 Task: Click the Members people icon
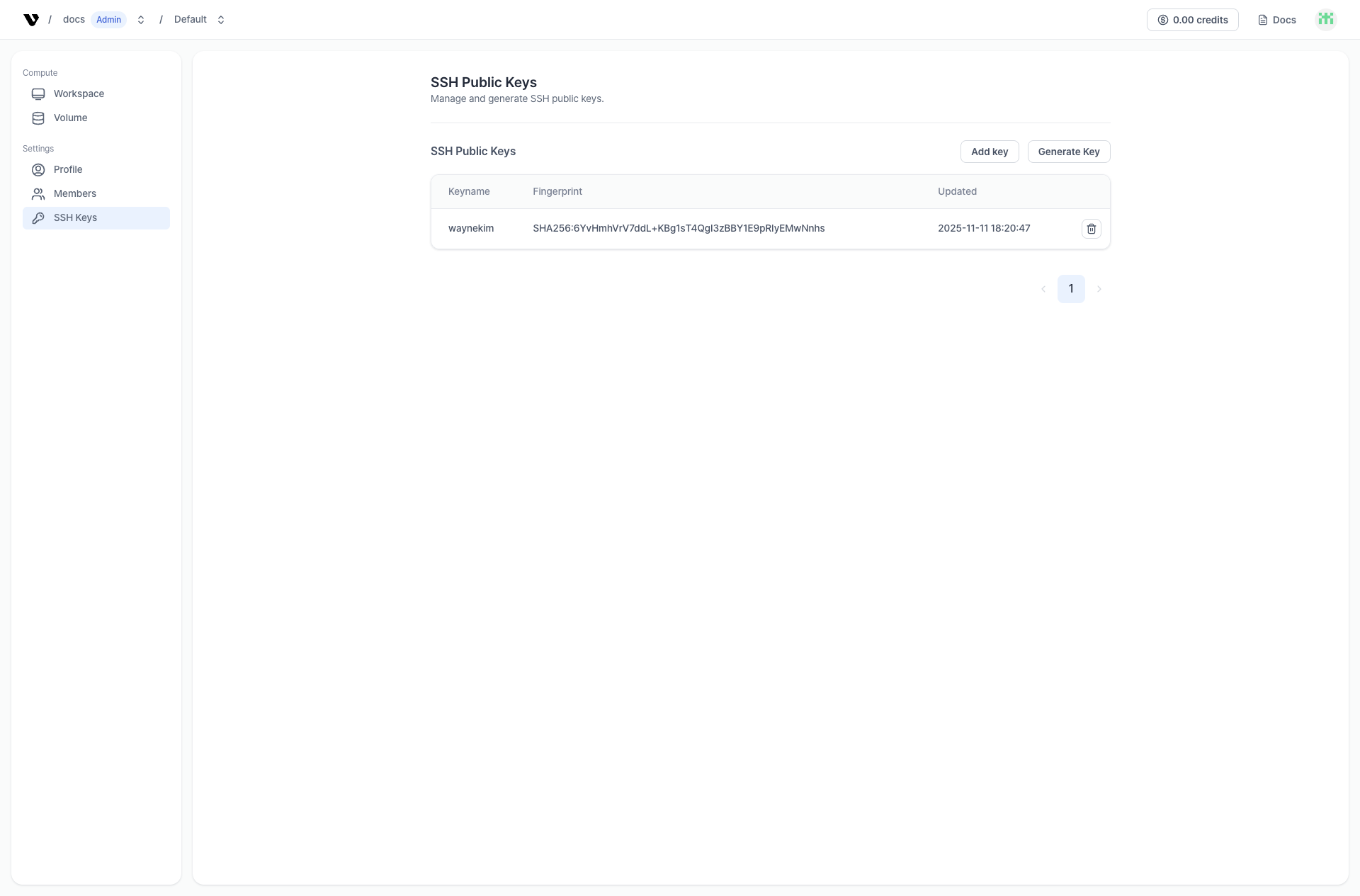pyautogui.click(x=38, y=194)
